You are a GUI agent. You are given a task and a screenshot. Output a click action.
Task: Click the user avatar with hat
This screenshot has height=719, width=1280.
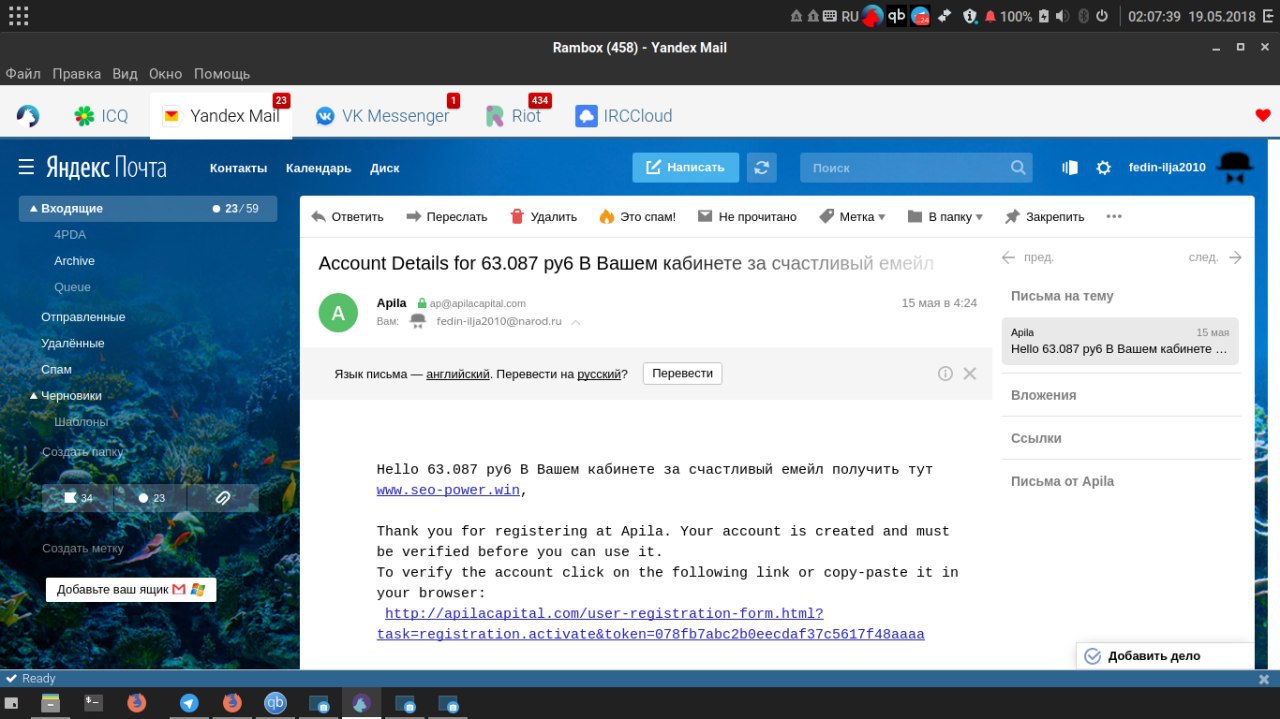coord(1236,167)
